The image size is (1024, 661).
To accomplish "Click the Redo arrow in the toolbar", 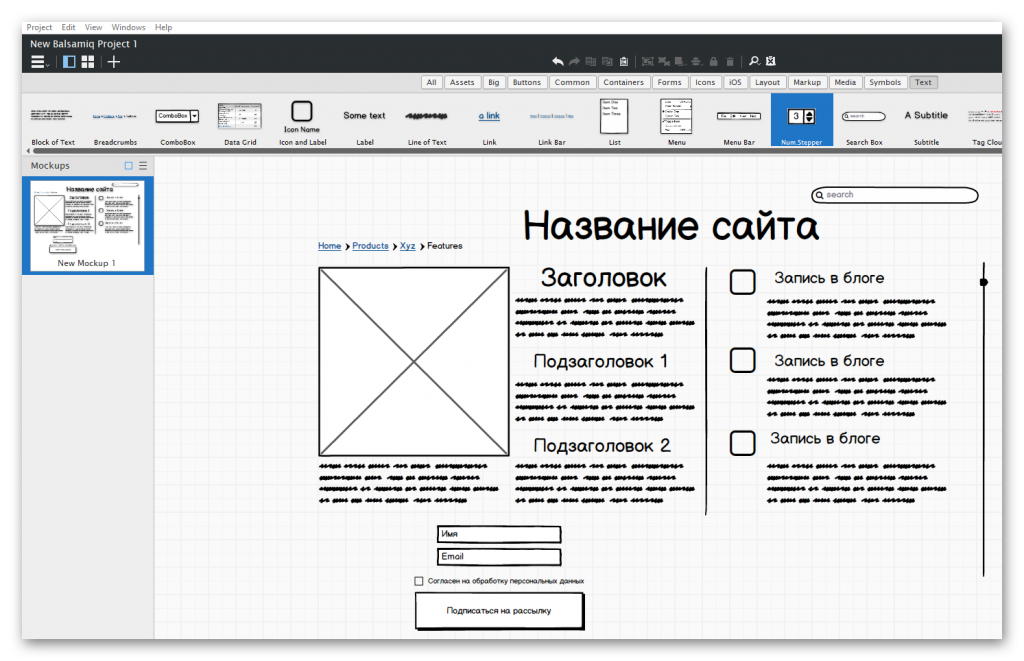I will [575, 62].
